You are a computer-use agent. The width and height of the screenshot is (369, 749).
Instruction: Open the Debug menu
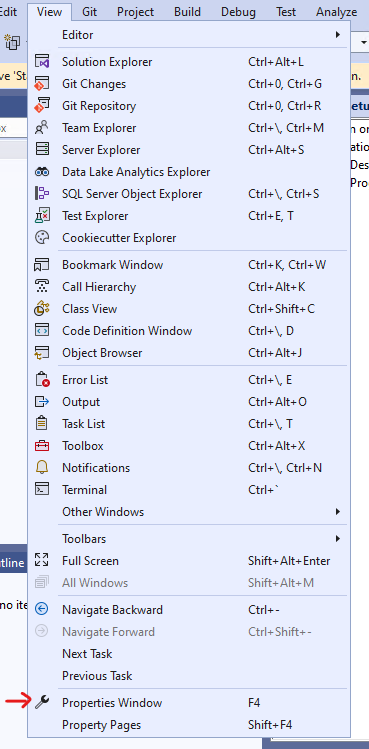point(238,11)
